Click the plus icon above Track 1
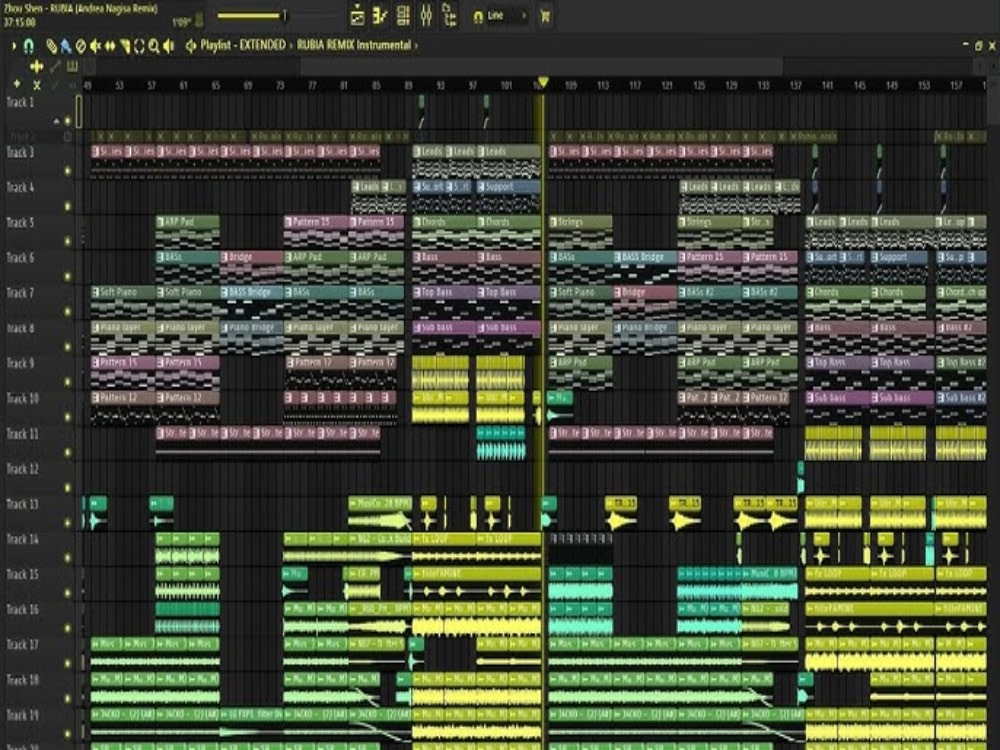This screenshot has height=750, width=1000. click(x=17, y=84)
